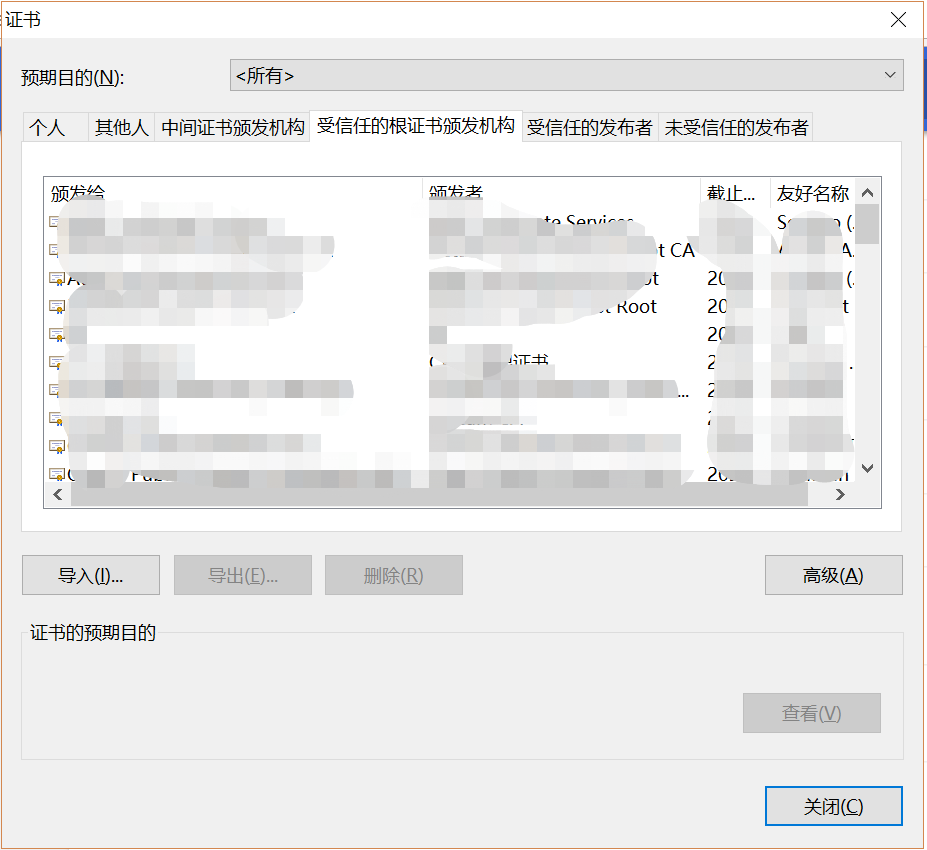Click the certificate icon on the bottom visible row
Viewport: 927px width, 850px height.
[57, 474]
